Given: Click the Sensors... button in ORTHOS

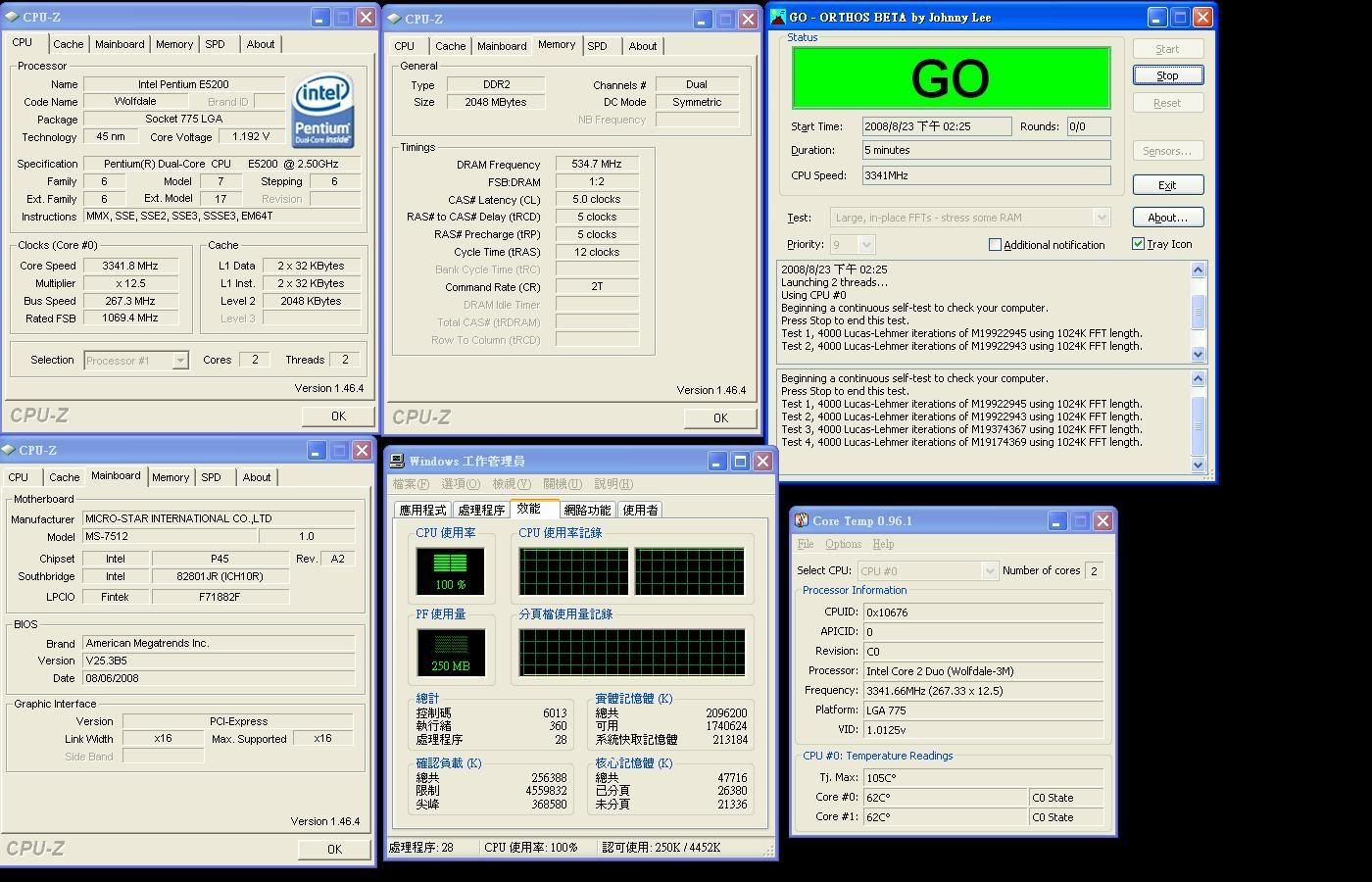Looking at the screenshot, I should click(1168, 151).
